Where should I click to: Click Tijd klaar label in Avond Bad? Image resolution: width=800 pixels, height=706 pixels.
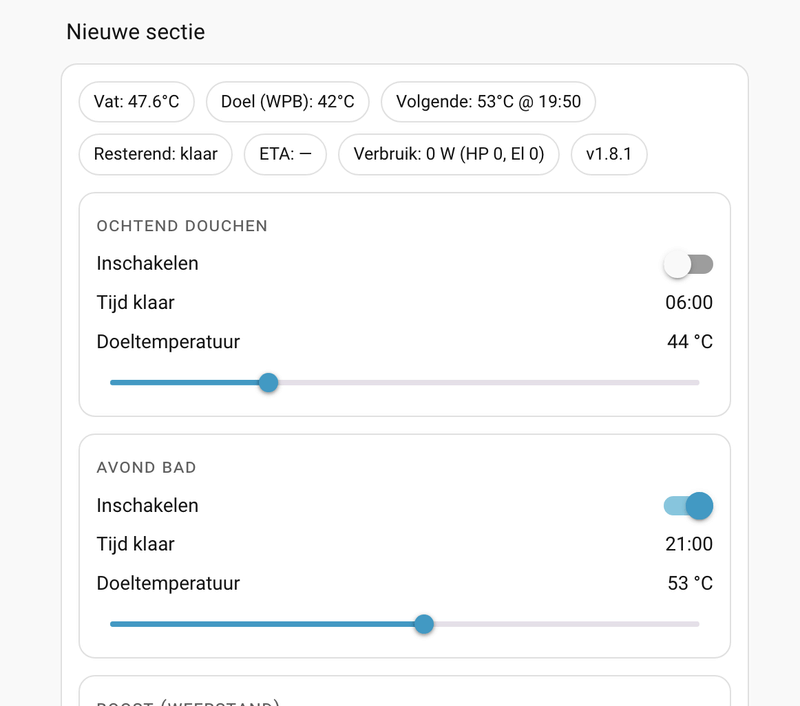pos(135,545)
